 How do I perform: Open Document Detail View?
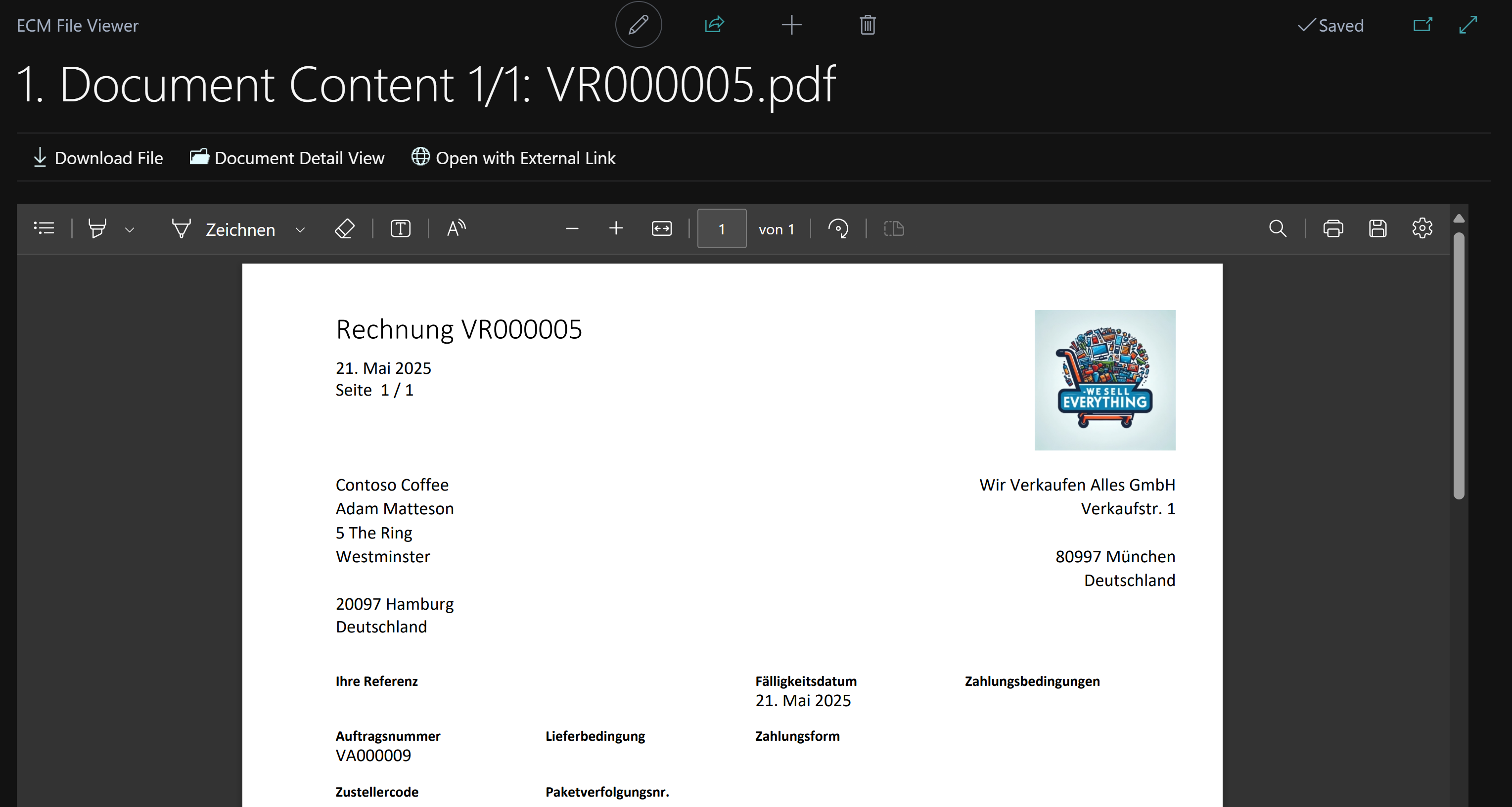[x=287, y=158]
